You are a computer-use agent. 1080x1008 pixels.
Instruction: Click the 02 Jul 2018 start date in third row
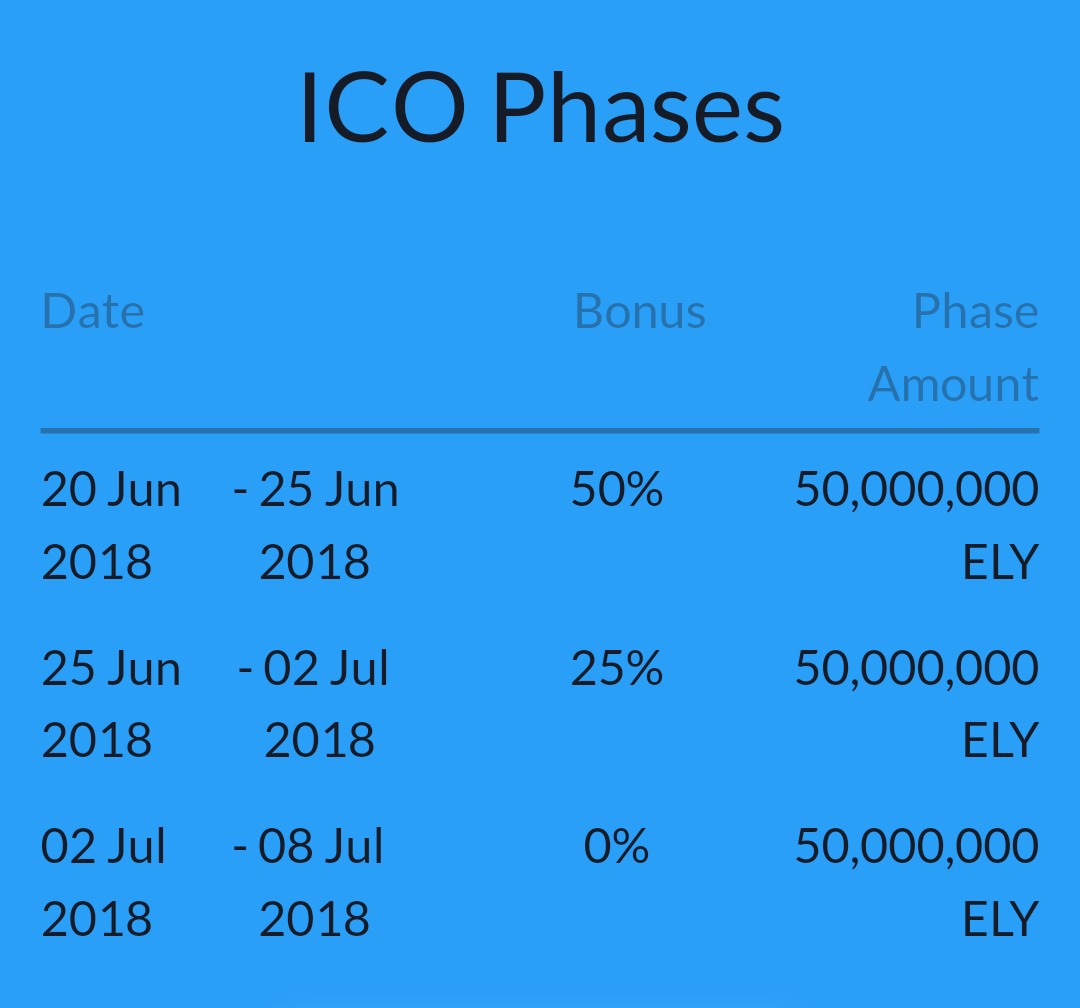pos(103,882)
